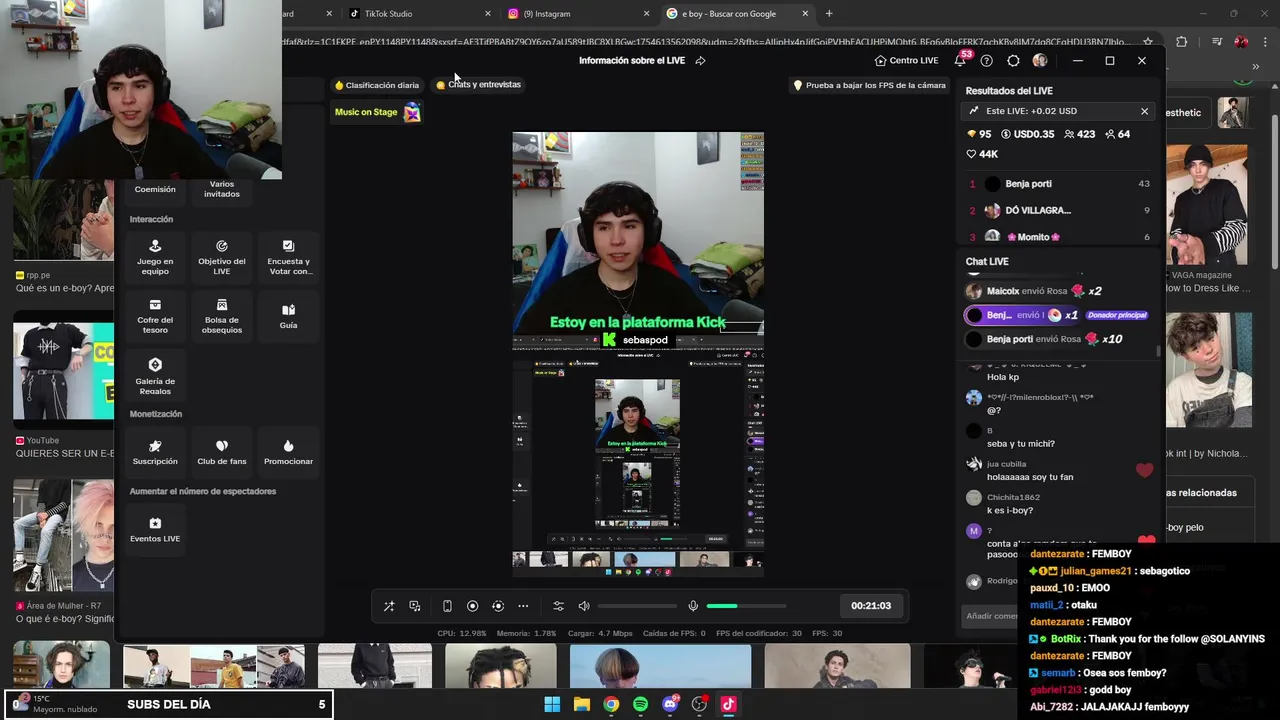The image size is (1280, 720).
Task: Click the magic wand effects icon
Action: [389, 606]
